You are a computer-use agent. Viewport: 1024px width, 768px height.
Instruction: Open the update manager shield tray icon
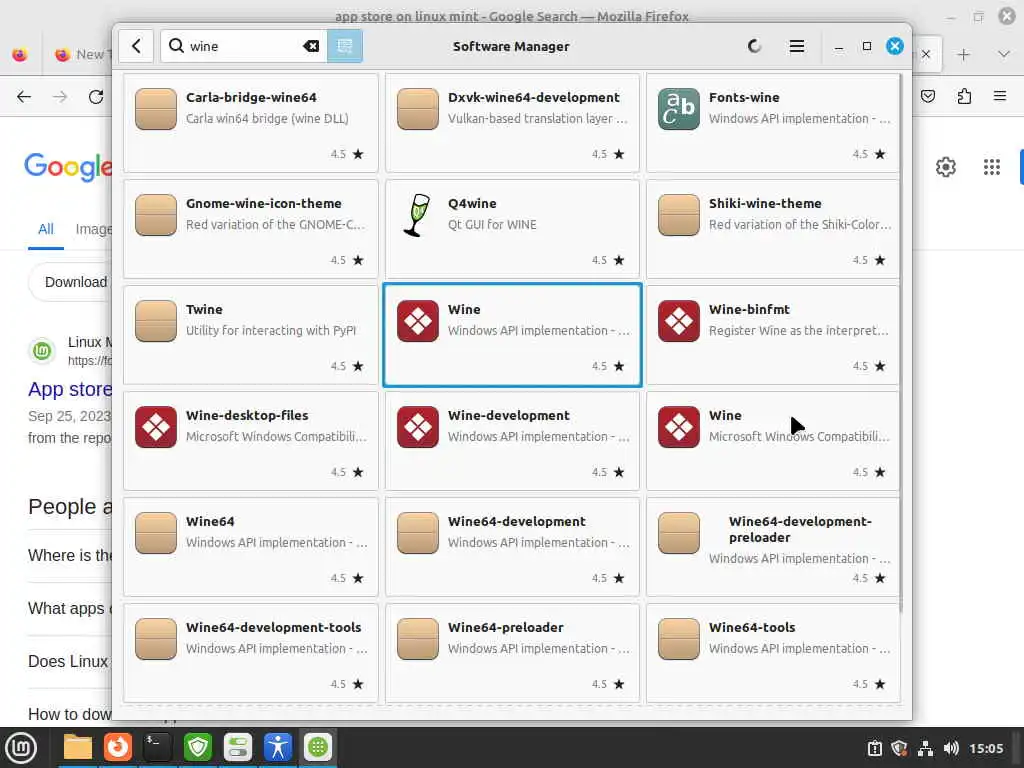pos(899,748)
